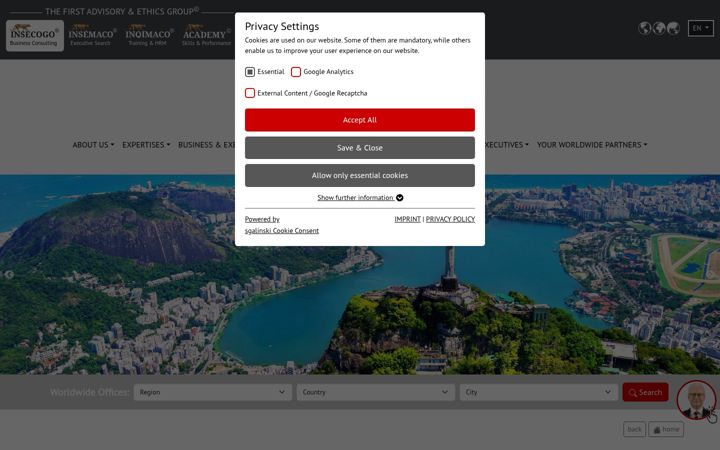Screen dimensions: 720x450
Task: Open the BUSINESS & EX... menu item
Action: [x=206, y=145]
